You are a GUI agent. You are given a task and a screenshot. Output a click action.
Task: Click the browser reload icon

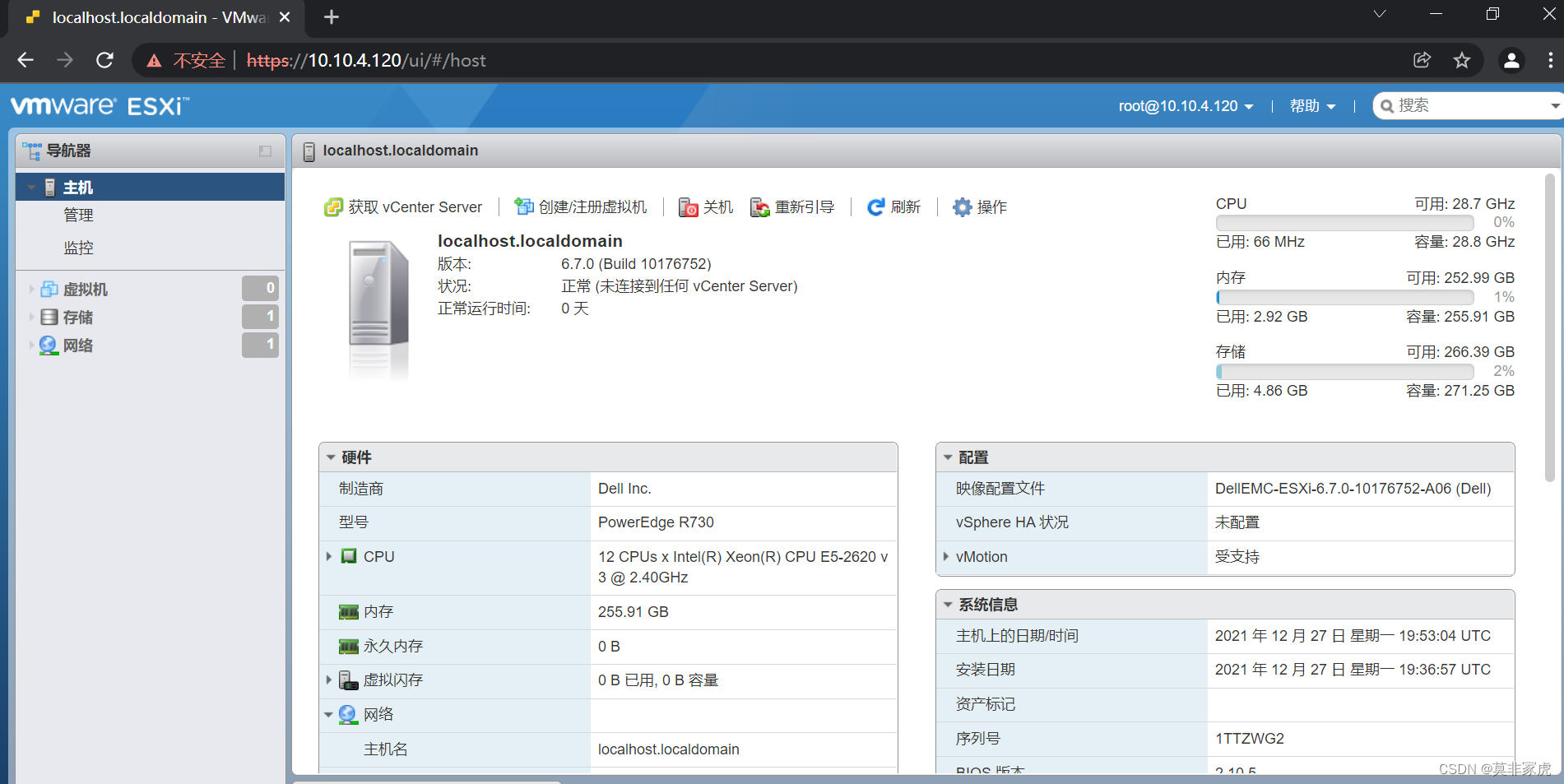click(x=104, y=60)
